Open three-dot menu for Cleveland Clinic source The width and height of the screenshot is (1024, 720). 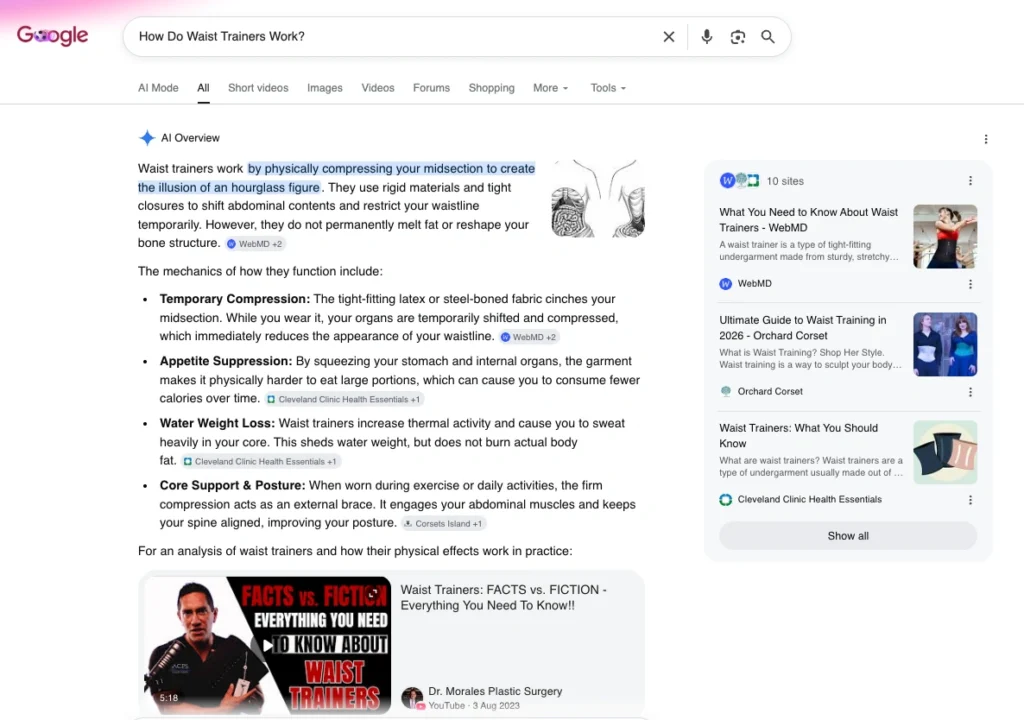970,500
